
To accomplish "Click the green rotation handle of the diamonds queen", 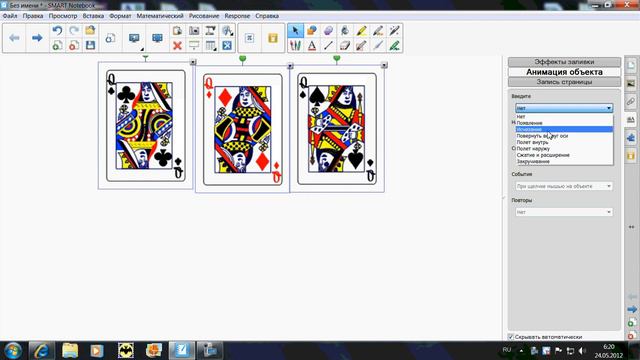I will click(242, 60).
